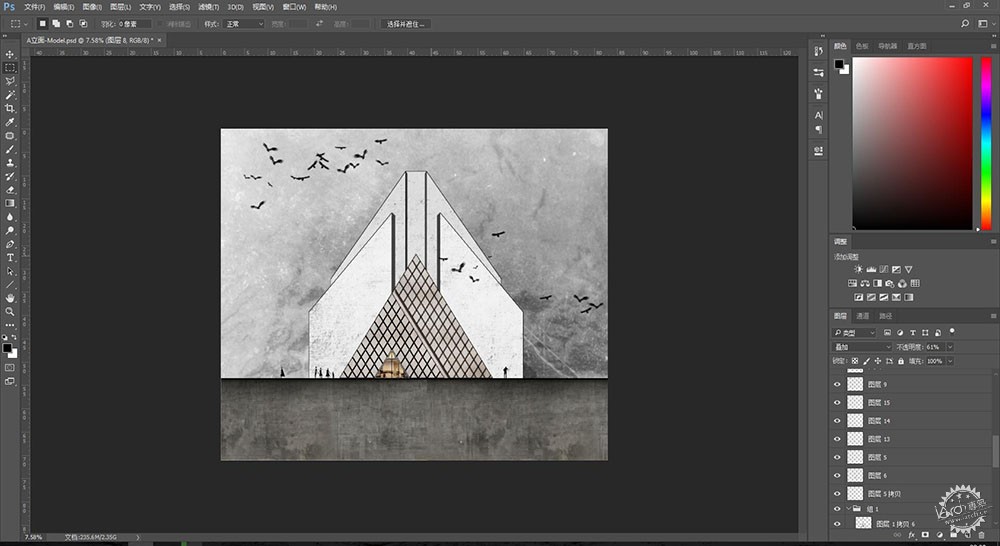Select the Blur tool
This screenshot has width=1000, height=546.
(10, 217)
